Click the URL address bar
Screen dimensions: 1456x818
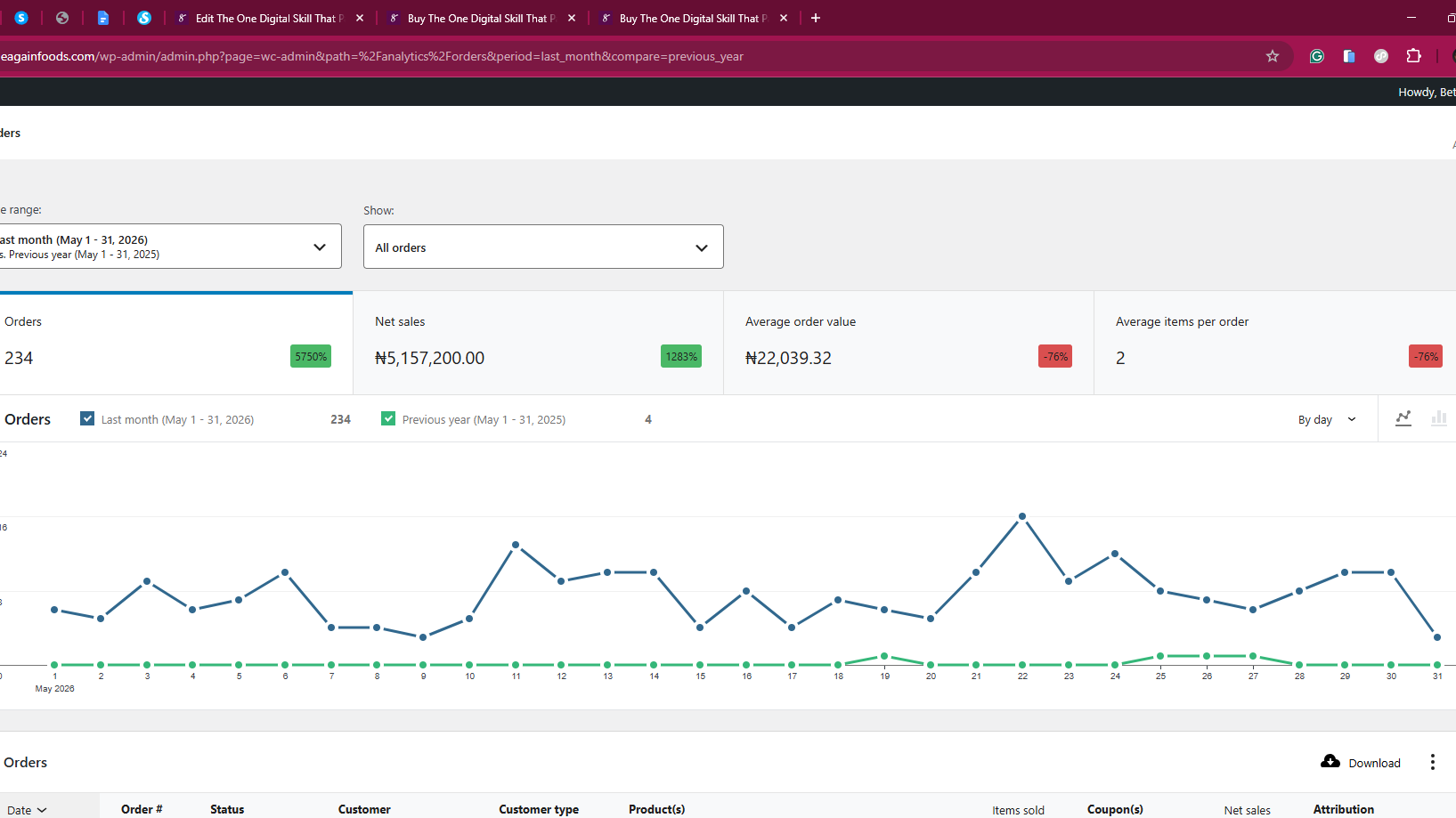pyautogui.click(x=623, y=56)
